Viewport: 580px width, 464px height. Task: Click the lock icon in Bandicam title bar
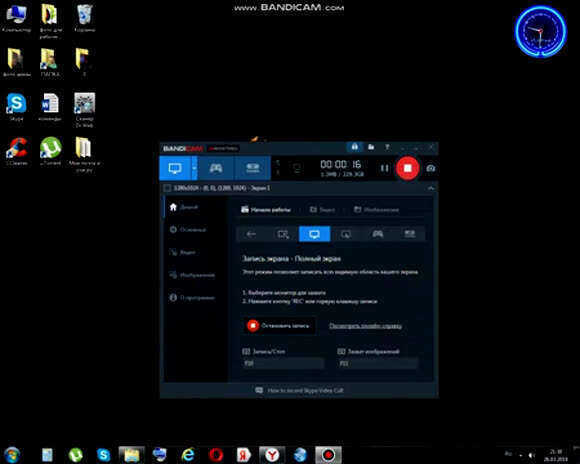pyautogui.click(x=354, y=147)
